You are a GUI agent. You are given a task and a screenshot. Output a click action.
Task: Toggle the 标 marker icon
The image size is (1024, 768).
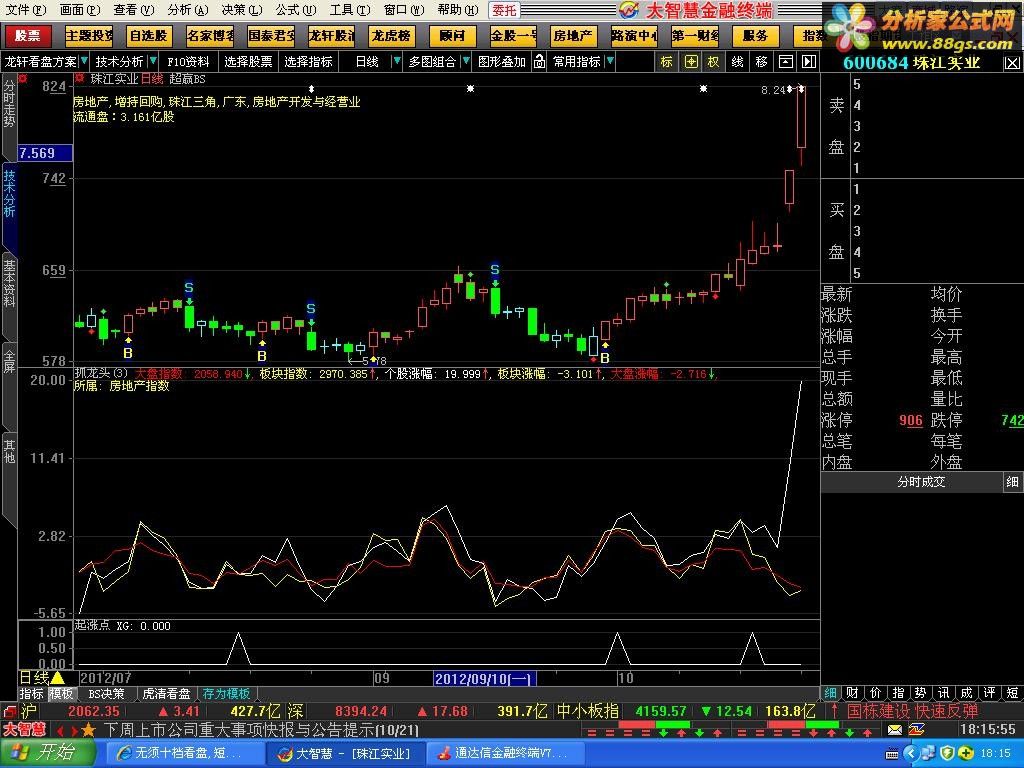pos(666,62)
